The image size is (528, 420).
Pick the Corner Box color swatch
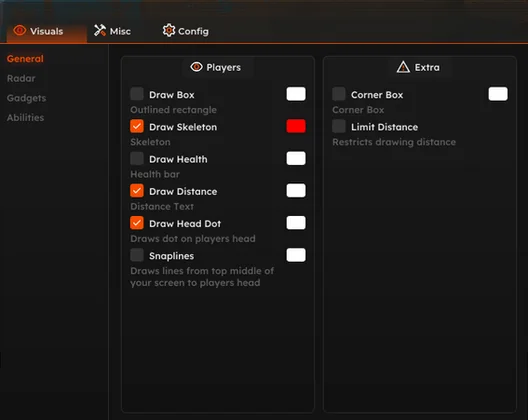point(498,94)
